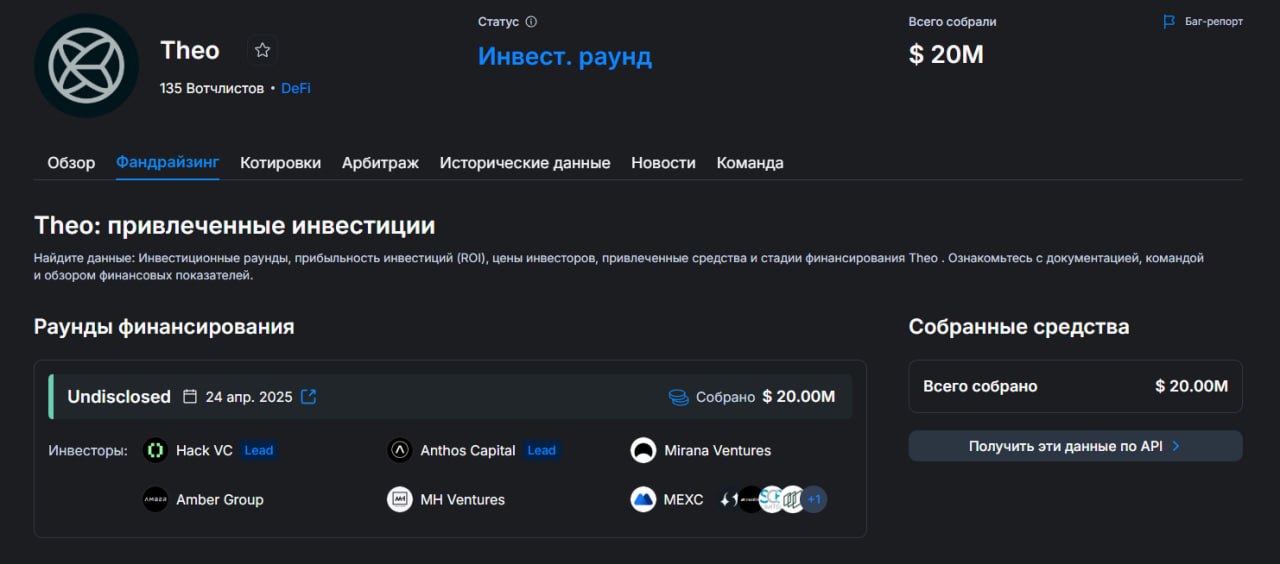The height and width of the screenshot is (564, 1280).
Task: Click the DeFi category link
Action: 296,88
